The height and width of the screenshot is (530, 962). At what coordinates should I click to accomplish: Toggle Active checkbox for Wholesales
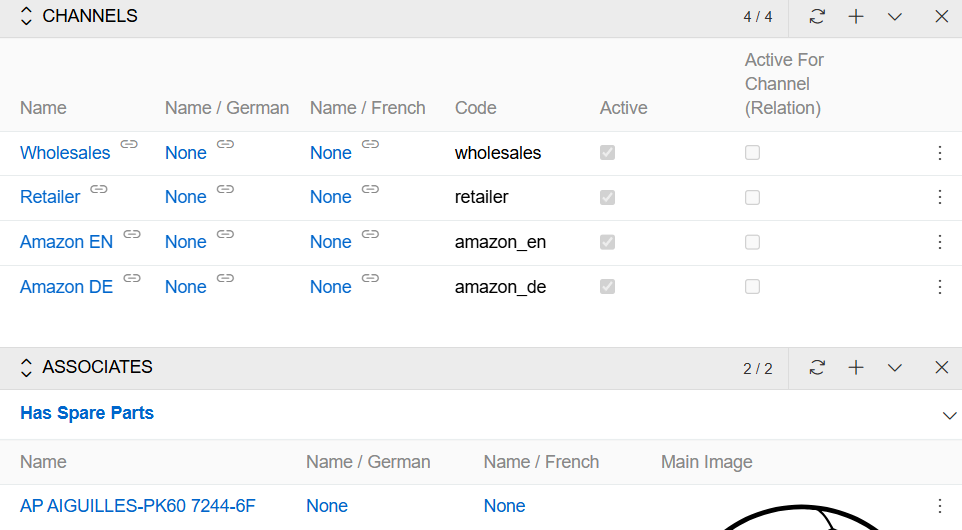(x=607, y=153)
